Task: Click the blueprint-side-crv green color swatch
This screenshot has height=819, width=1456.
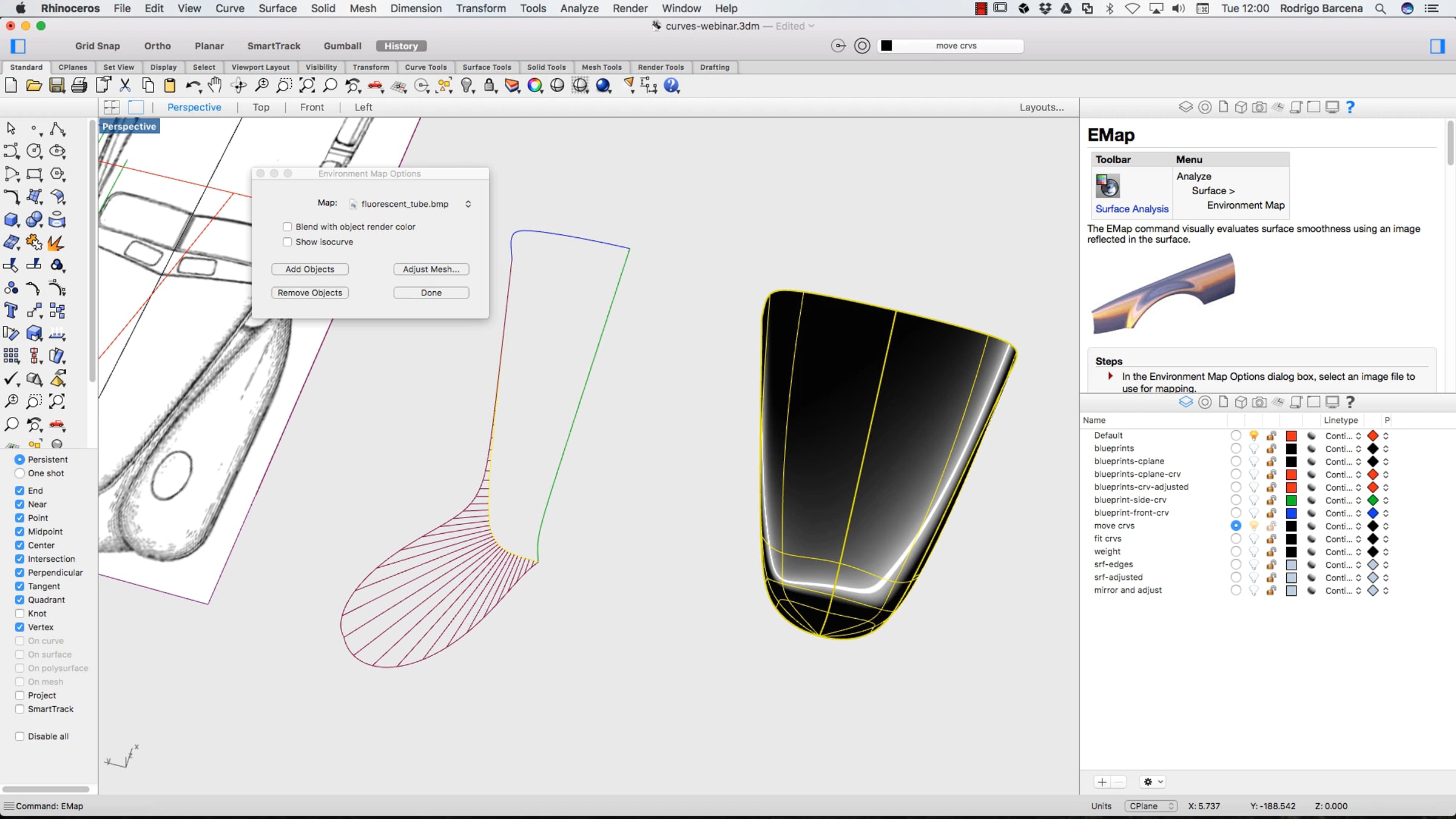Action: pyautogui.click(x=1291, y=500)
